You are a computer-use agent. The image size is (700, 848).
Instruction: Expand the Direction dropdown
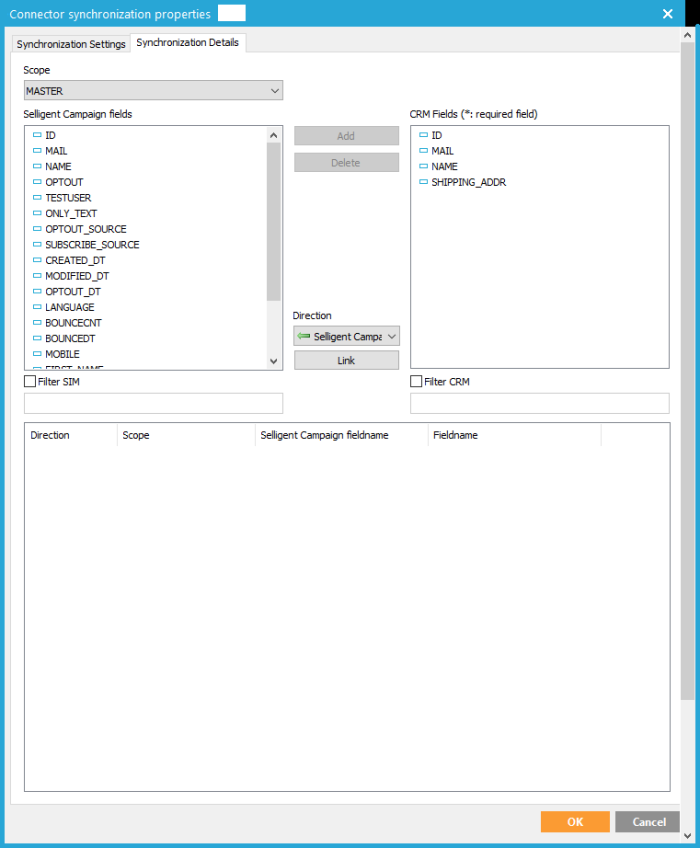pyautogui.click(x=346, y=337)
